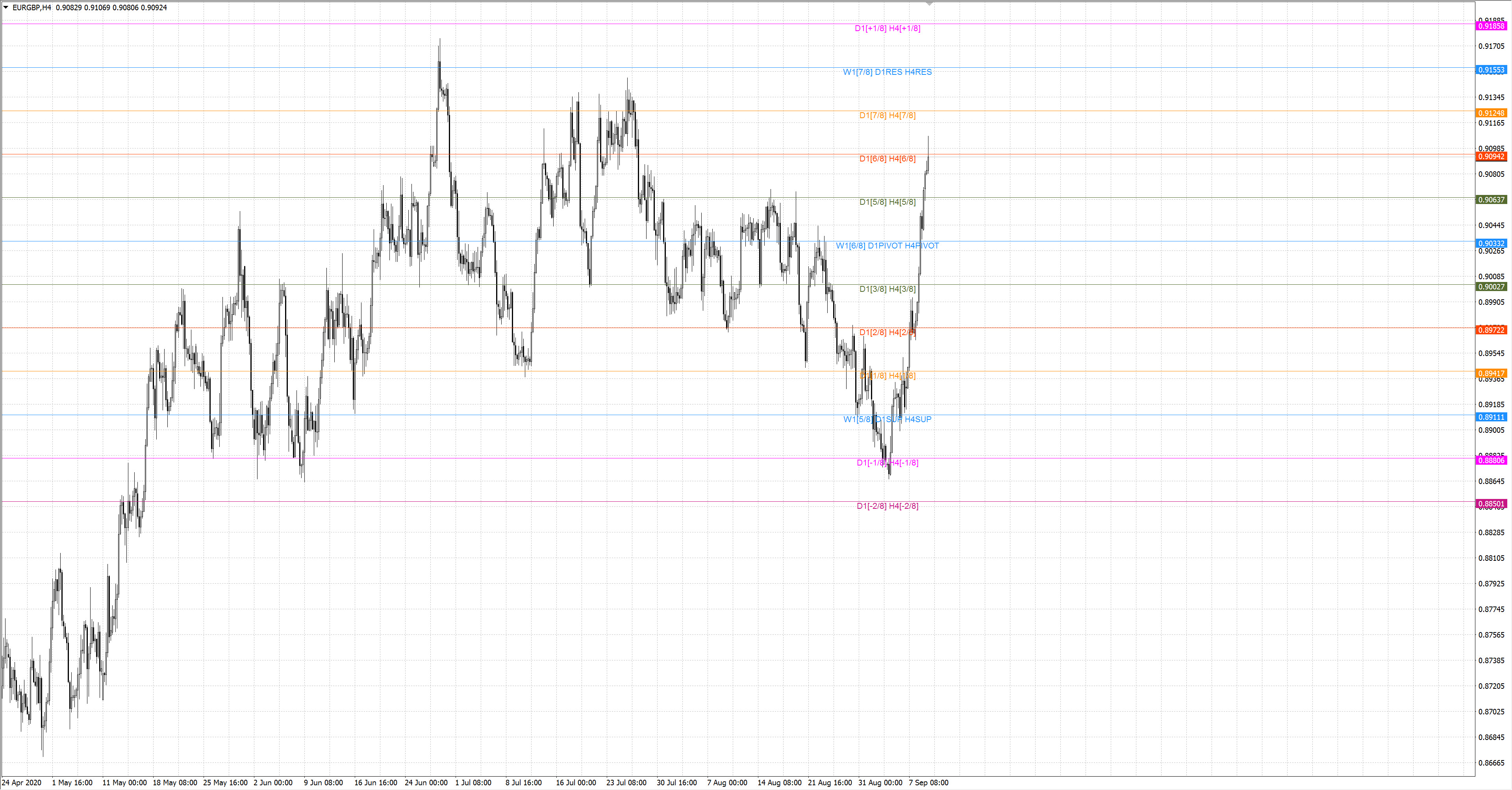Open the dropdown arrow beside EURGBP,H4
The height and width of the screenshot is (790, 1512).
(6, 7)
